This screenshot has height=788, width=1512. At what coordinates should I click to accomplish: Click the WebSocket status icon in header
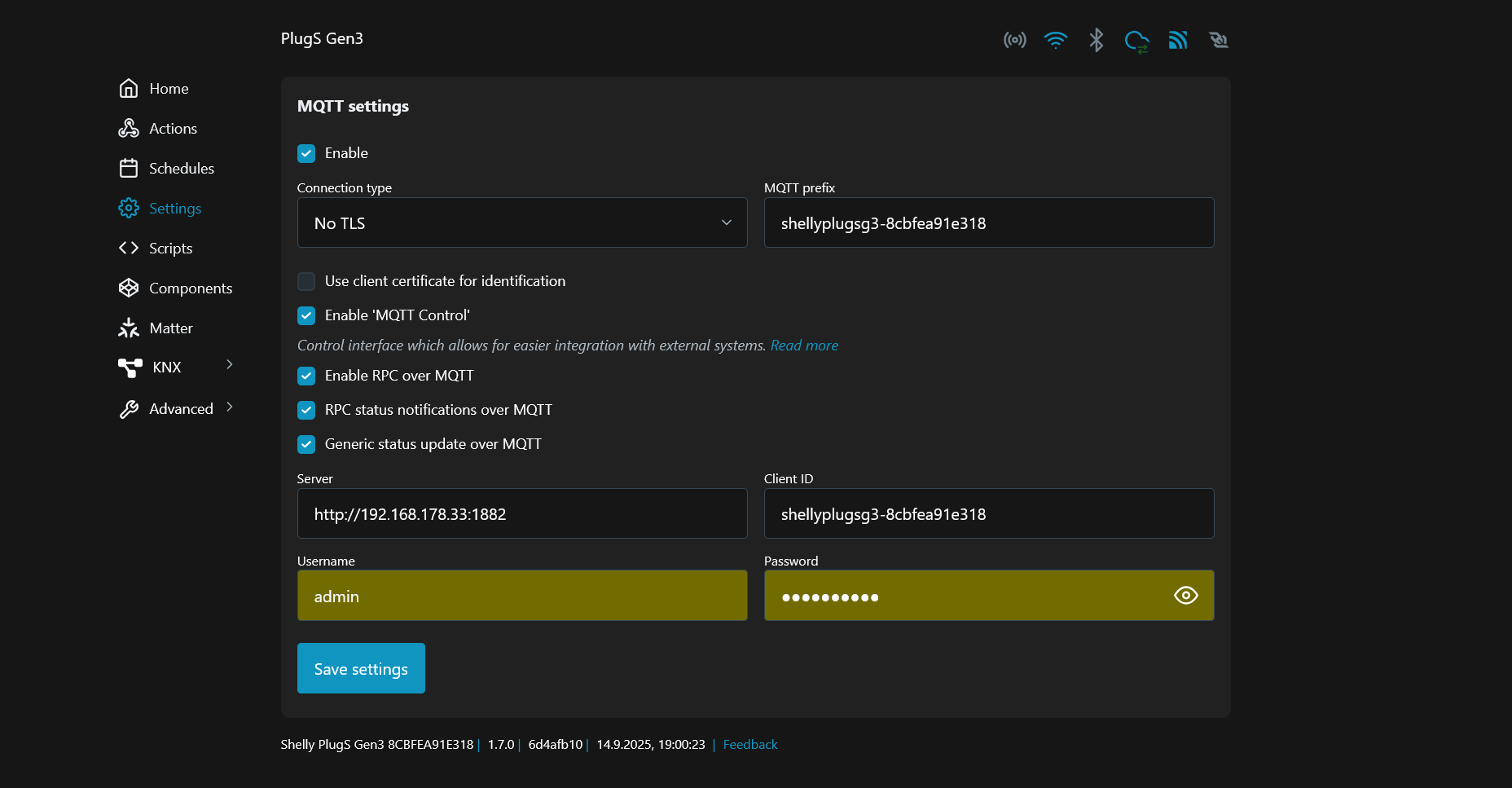[1219, 40]
